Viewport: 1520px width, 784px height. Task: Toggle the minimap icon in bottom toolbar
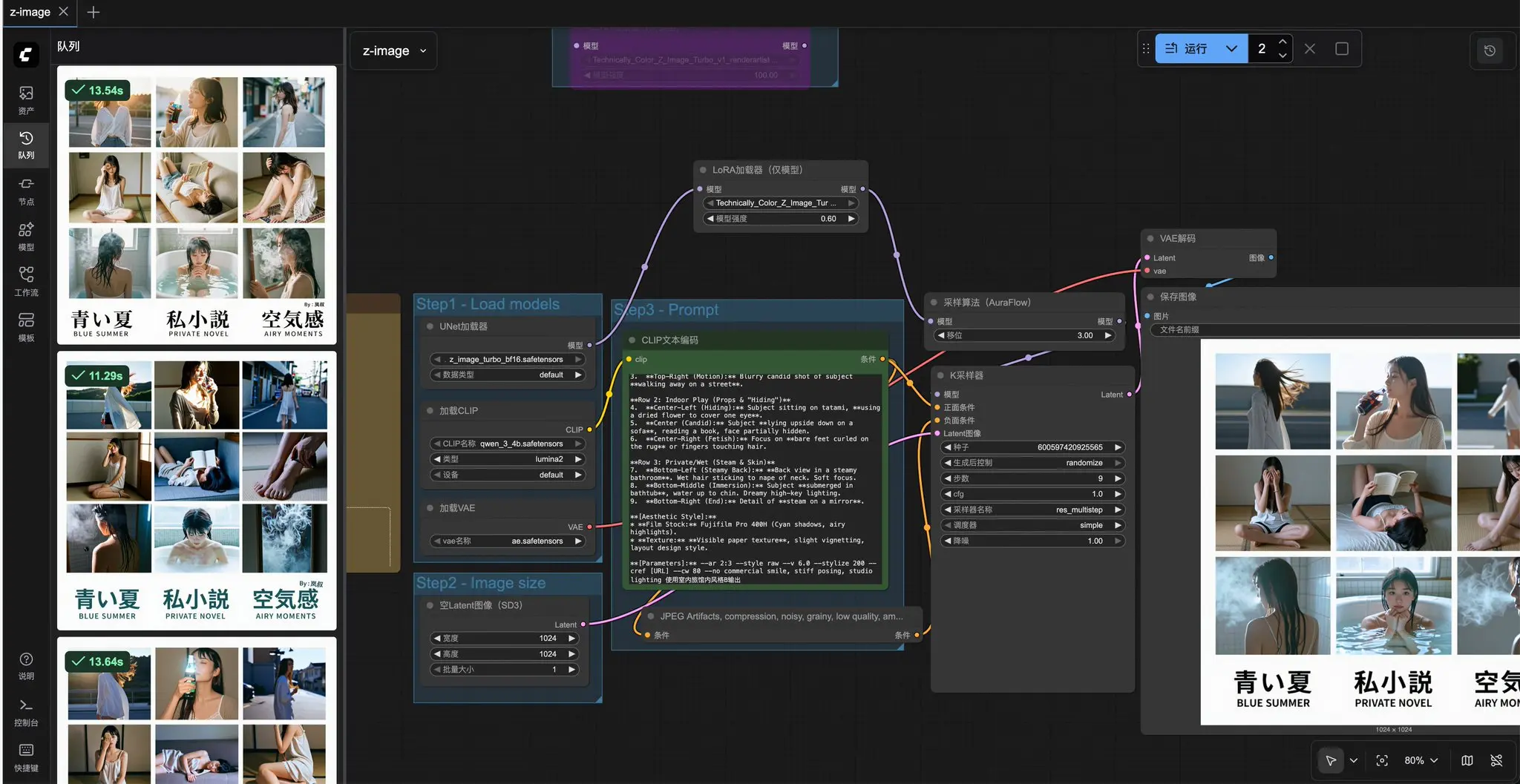1467,760
